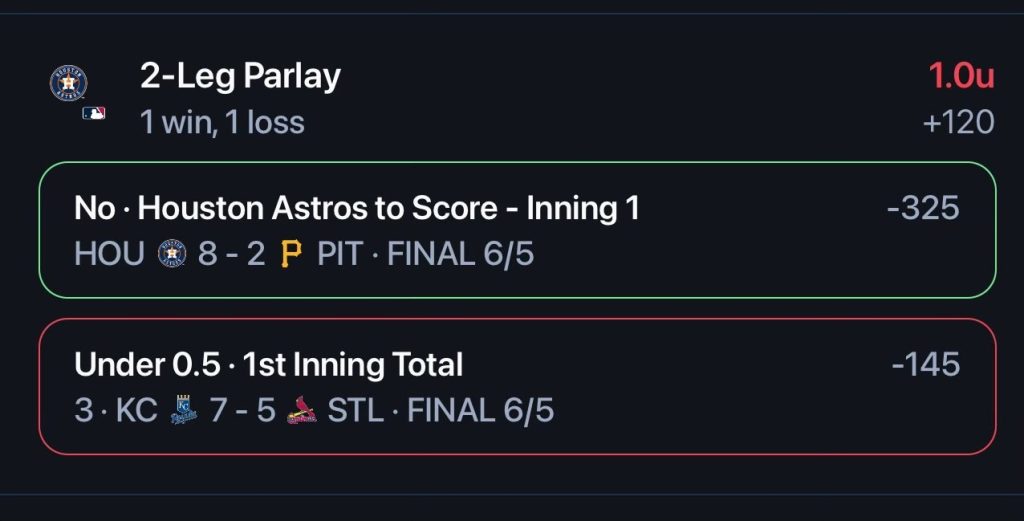Screen dimensions: 1024x521
Task: Tap the St. Louis Cardinals logo
Action: (302, 410)
